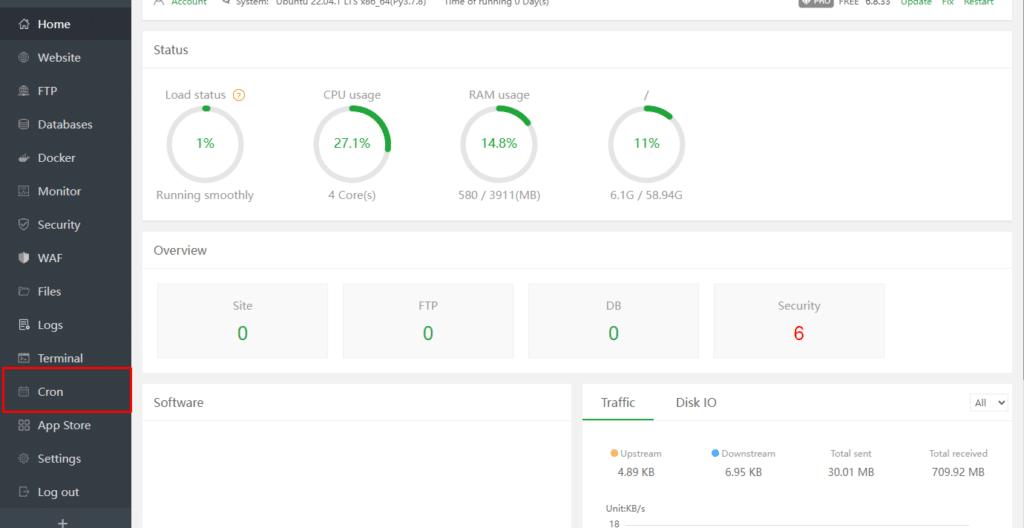The height and width of the screenshot is (528, 1024).
Task: Open the Monitor menu item
Action: coord(59,191)
